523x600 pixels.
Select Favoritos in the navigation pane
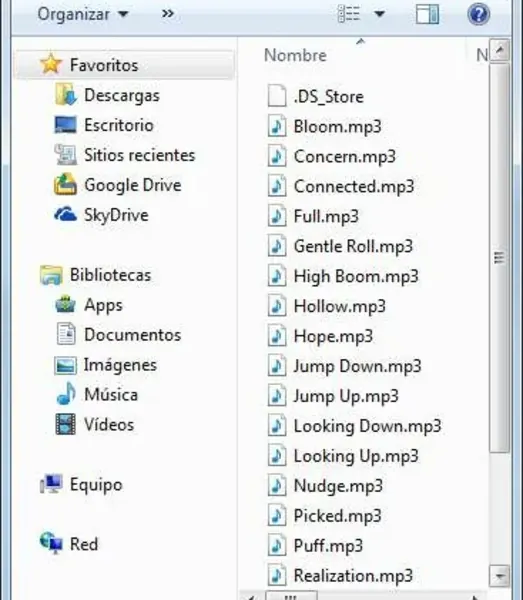(x=124, y=65)
